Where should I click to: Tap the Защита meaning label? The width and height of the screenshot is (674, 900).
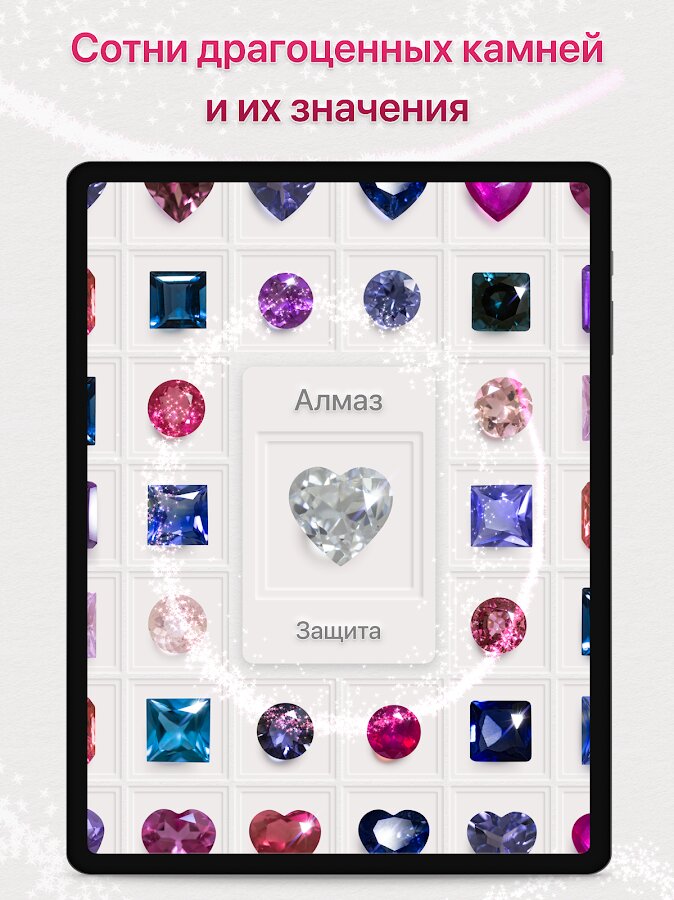tap(338, 631)
